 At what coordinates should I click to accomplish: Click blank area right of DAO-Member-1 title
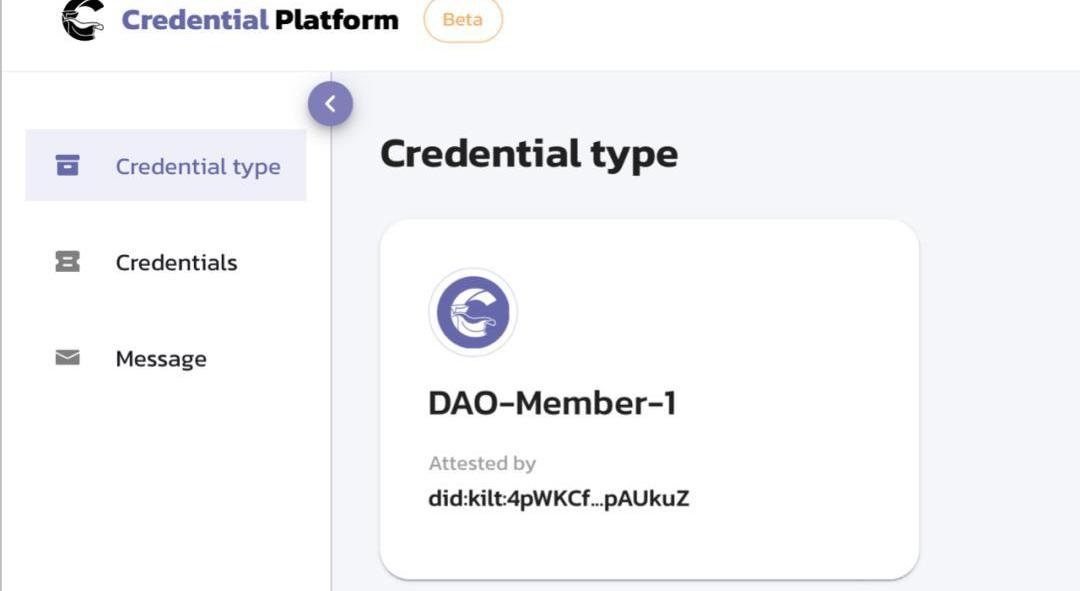(x=792, y=403)
